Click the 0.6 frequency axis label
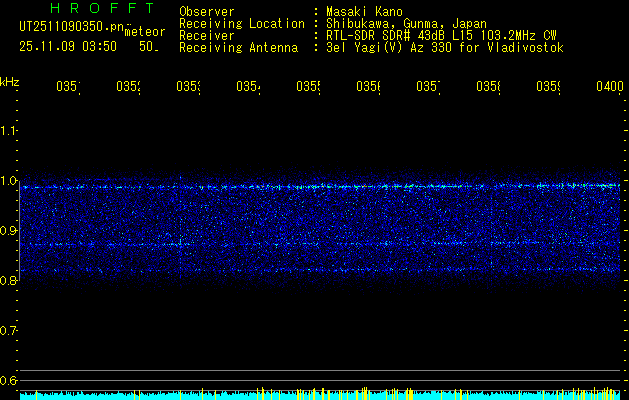This screenshot has width=629, height=400. 8,381
